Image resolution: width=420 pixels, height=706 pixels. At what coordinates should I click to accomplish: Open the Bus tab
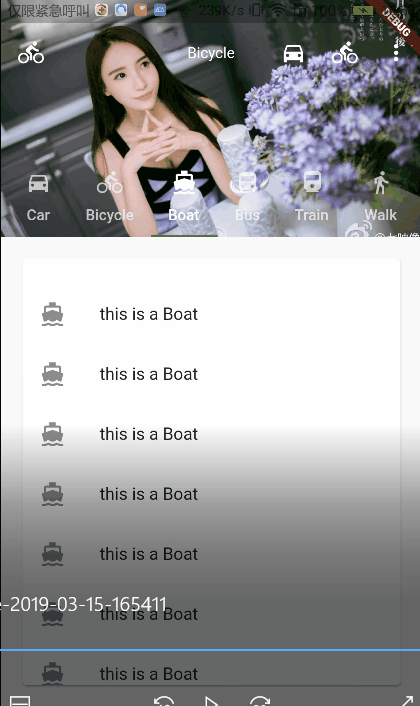(247, 198)
